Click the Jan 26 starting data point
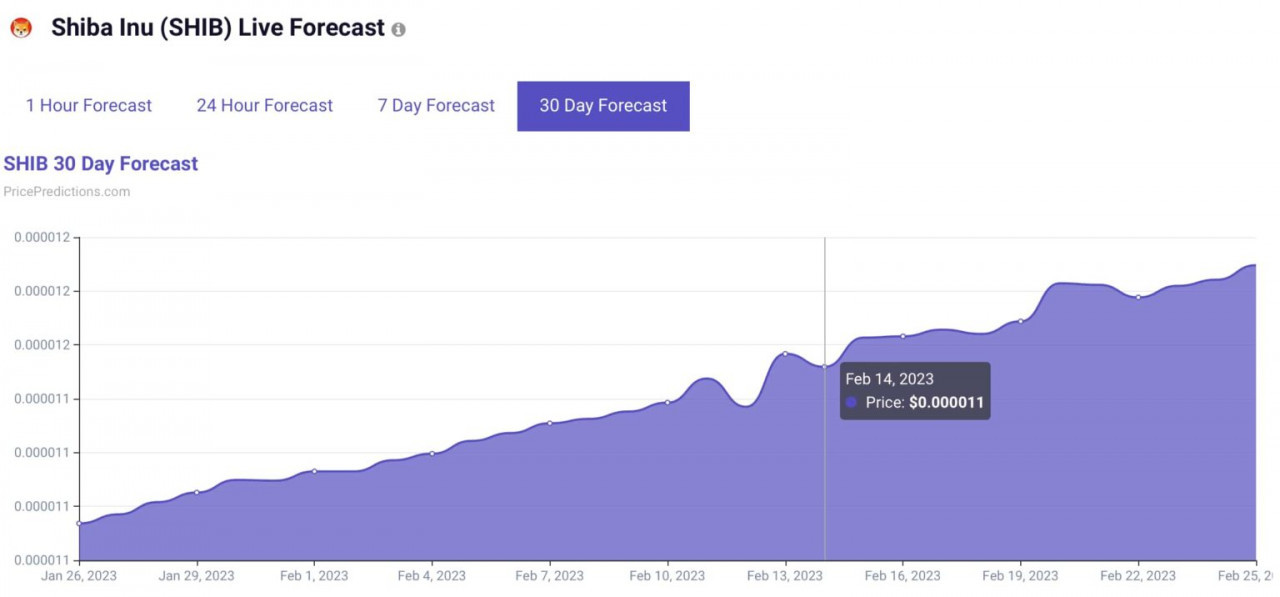Viewport: 1280px width, 597px height. coord(79,523)
